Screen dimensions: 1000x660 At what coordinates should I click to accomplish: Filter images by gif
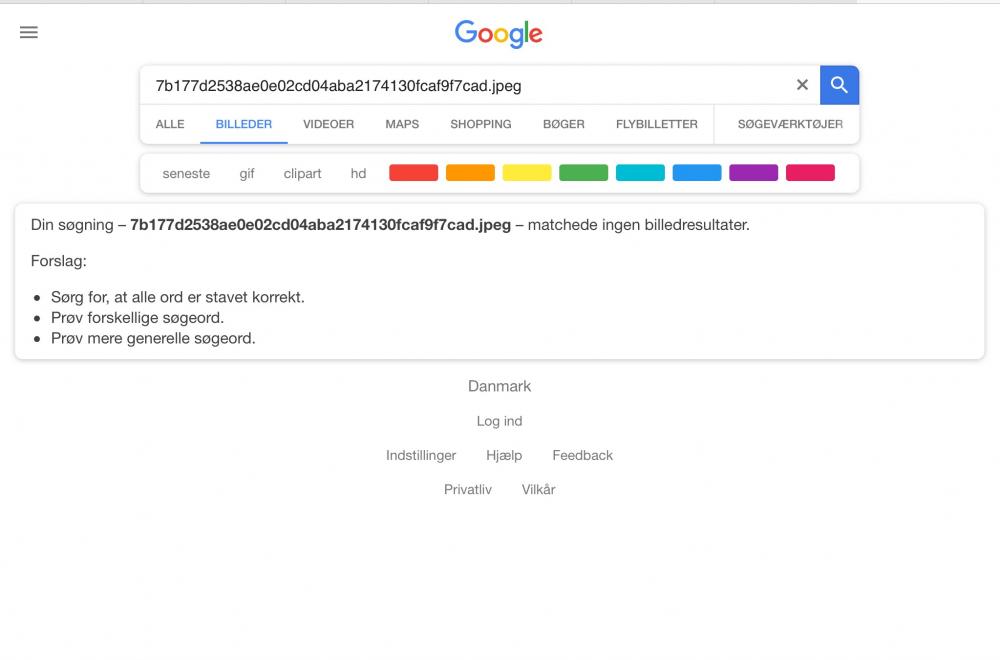pos(247,173)
